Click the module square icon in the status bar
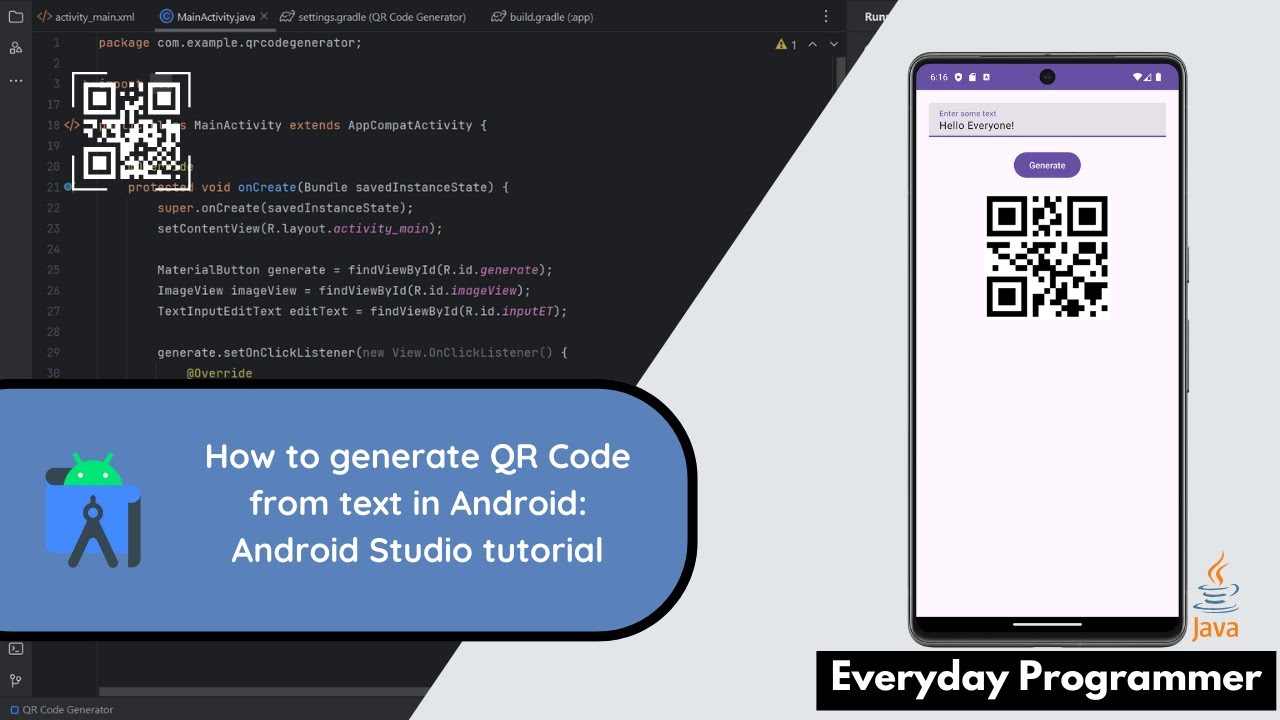Image resolution: width=1280 pixels, height=720 pixels. [14, 710]
